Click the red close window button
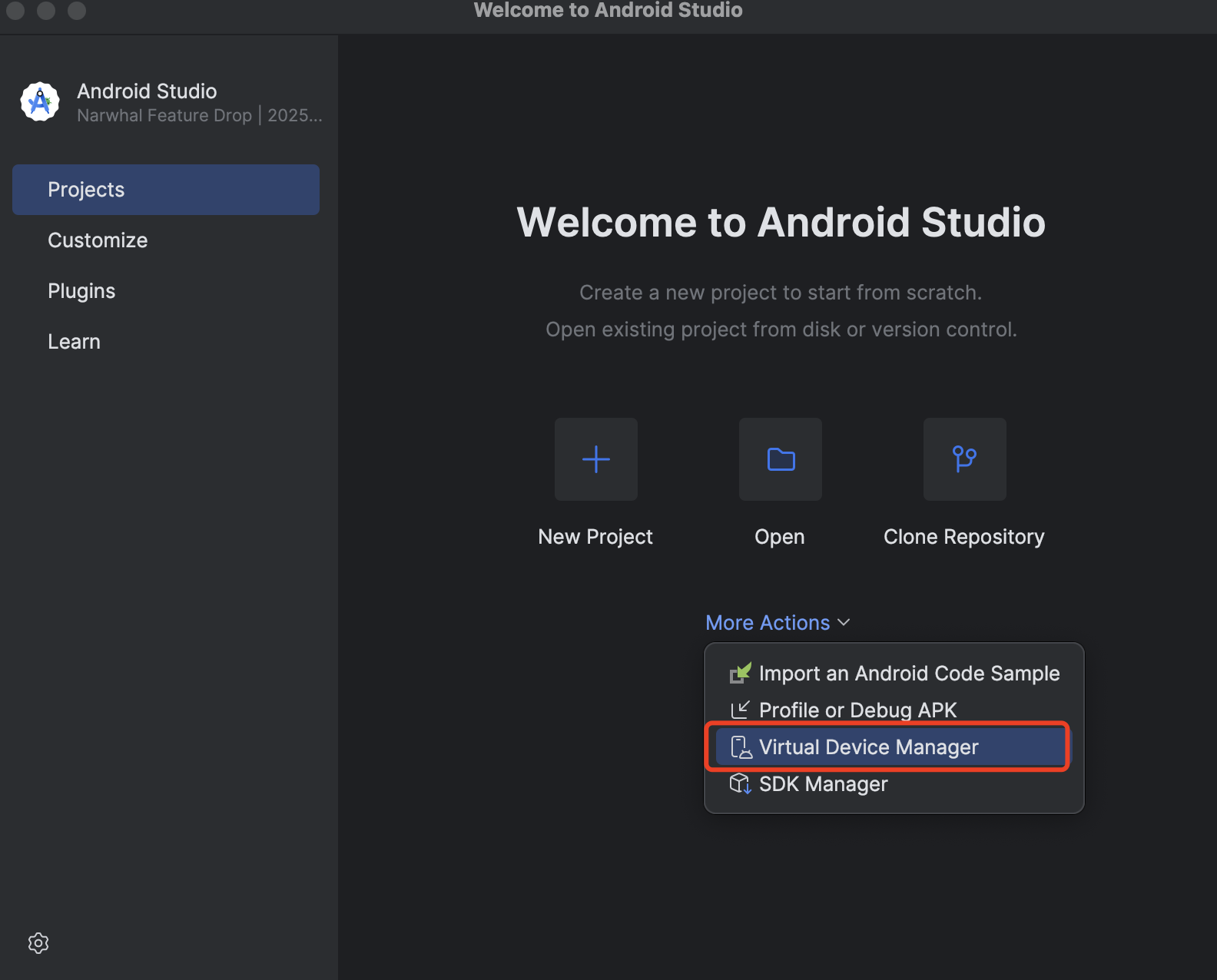This screenshot has height=980, width=1217. [x=15, y=10]
